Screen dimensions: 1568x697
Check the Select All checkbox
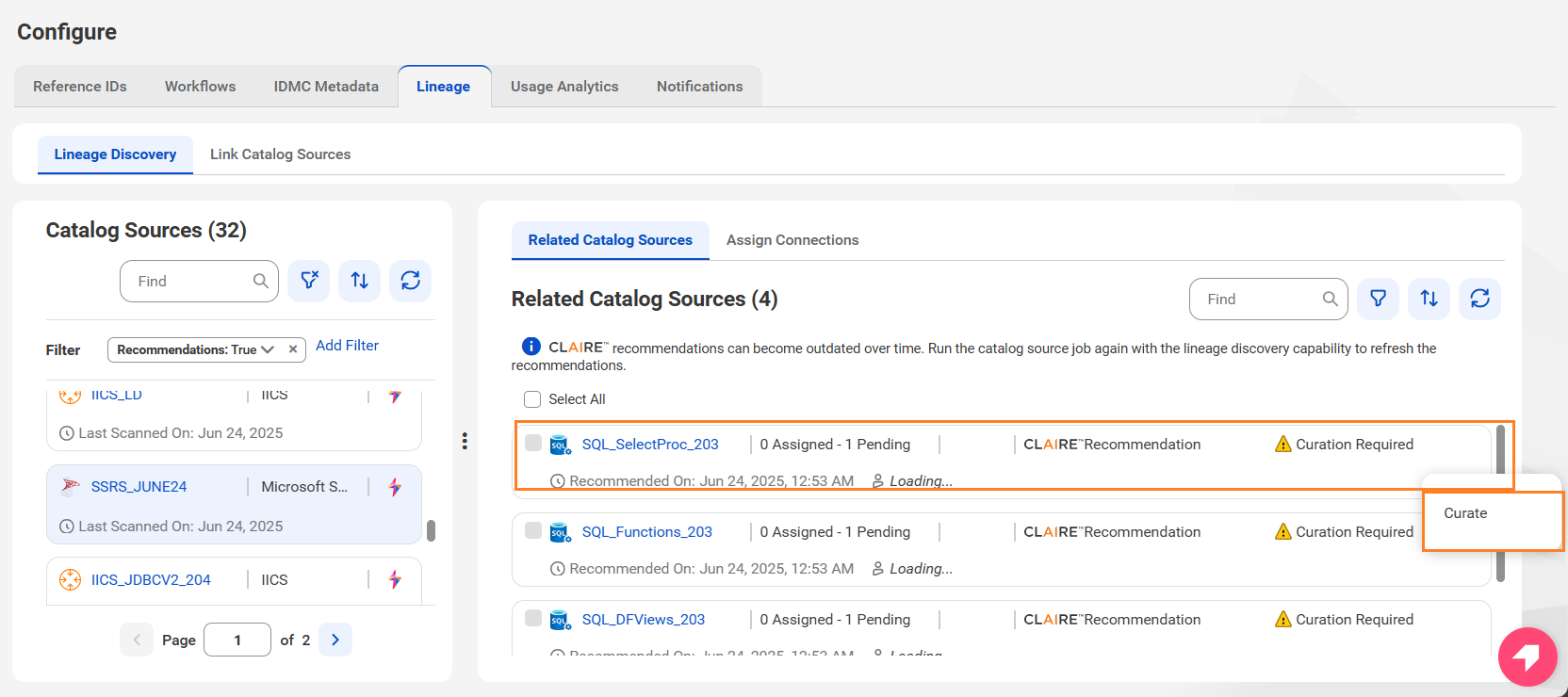pos(532,399)
